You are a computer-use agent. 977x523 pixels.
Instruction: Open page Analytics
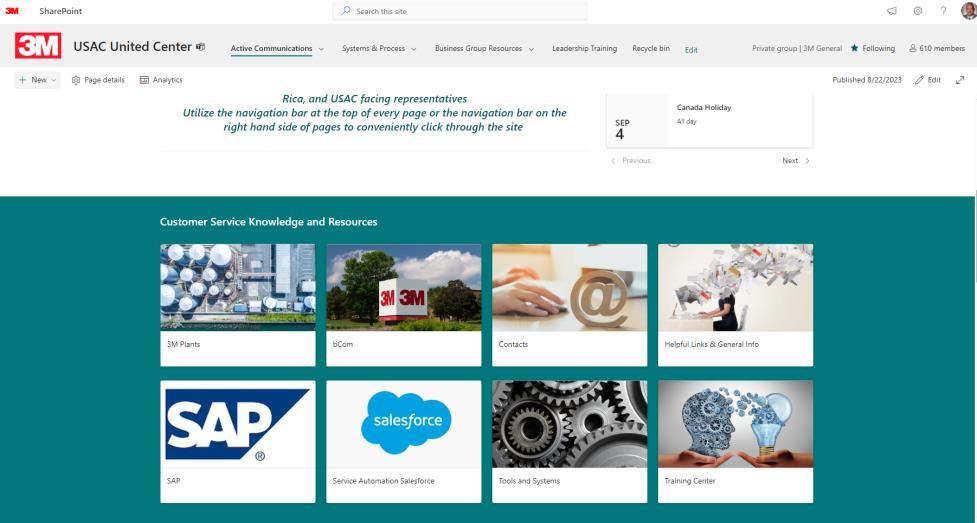pos(161,80)
